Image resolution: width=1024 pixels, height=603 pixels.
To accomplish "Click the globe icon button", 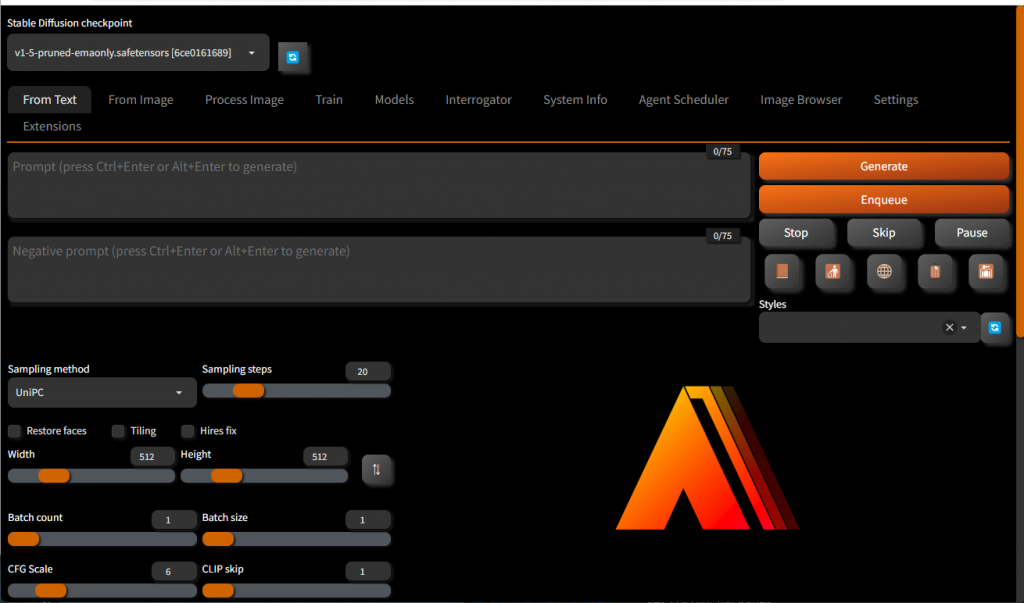I will pos(884,271).
